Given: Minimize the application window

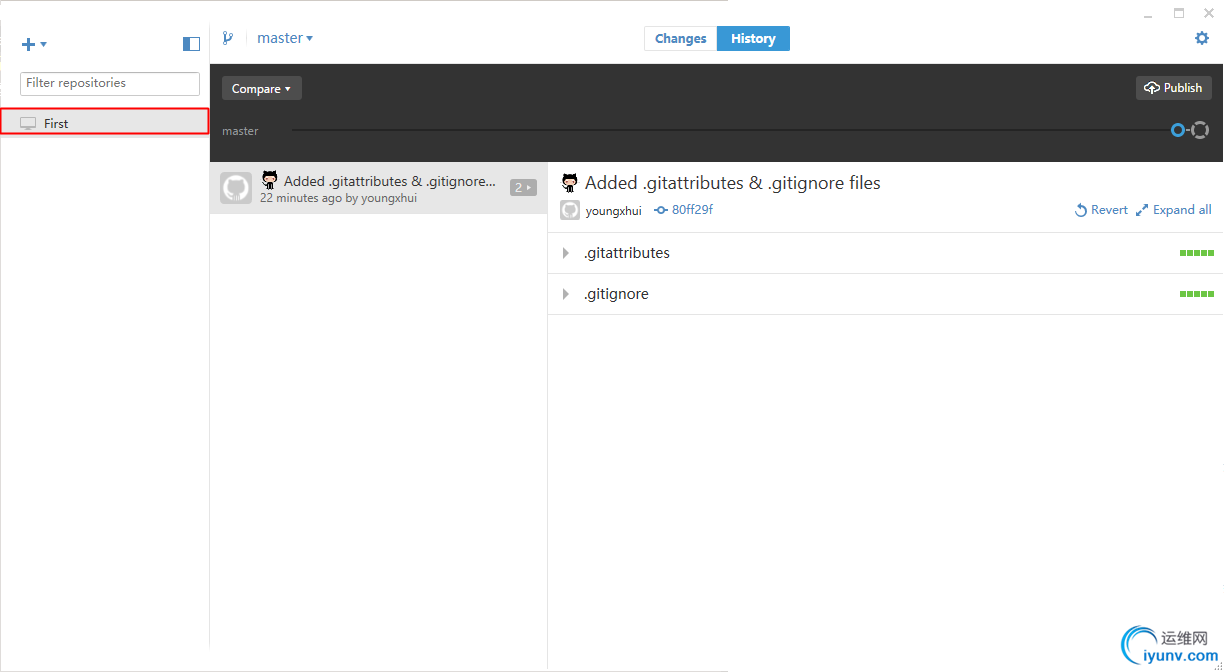Looking at the screenshot, I should 1150,14.
